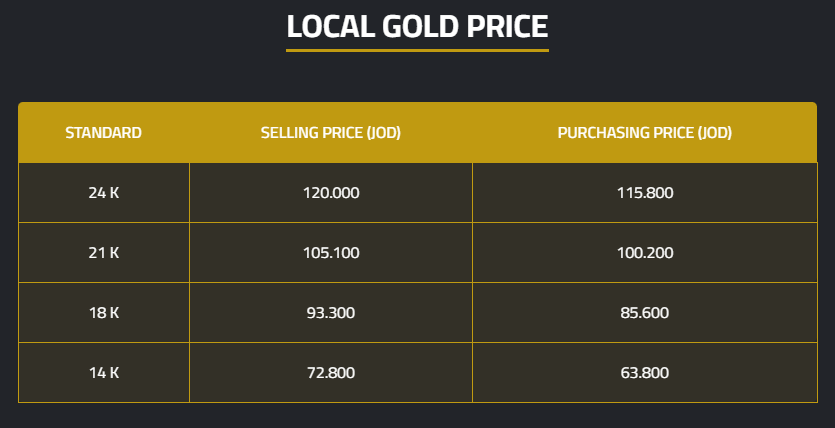Click the word PRICE in the title
Image resolution: width=835 pixels, height=428 pixels.
506,26
